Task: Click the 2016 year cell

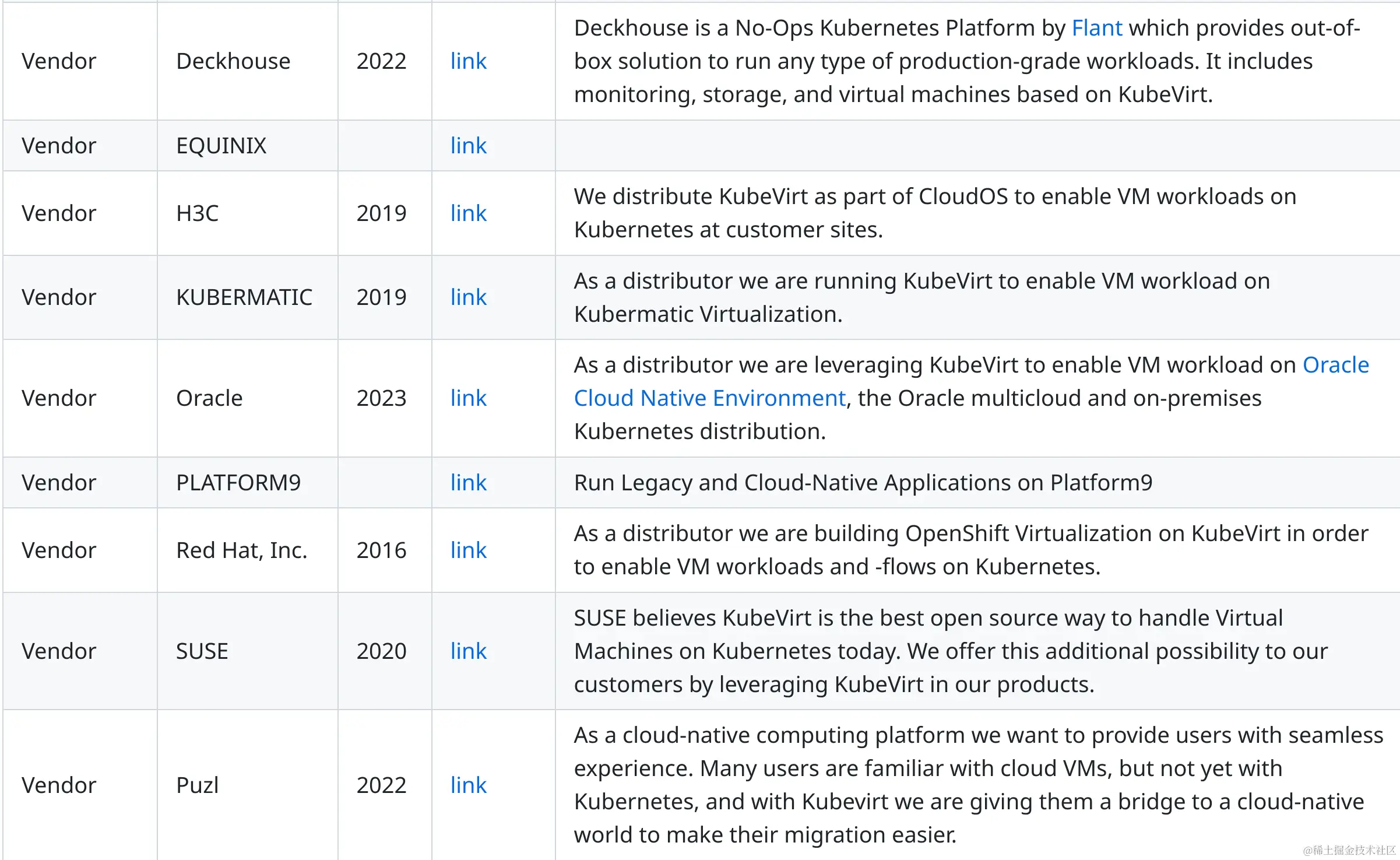Action: pos(381,550)
